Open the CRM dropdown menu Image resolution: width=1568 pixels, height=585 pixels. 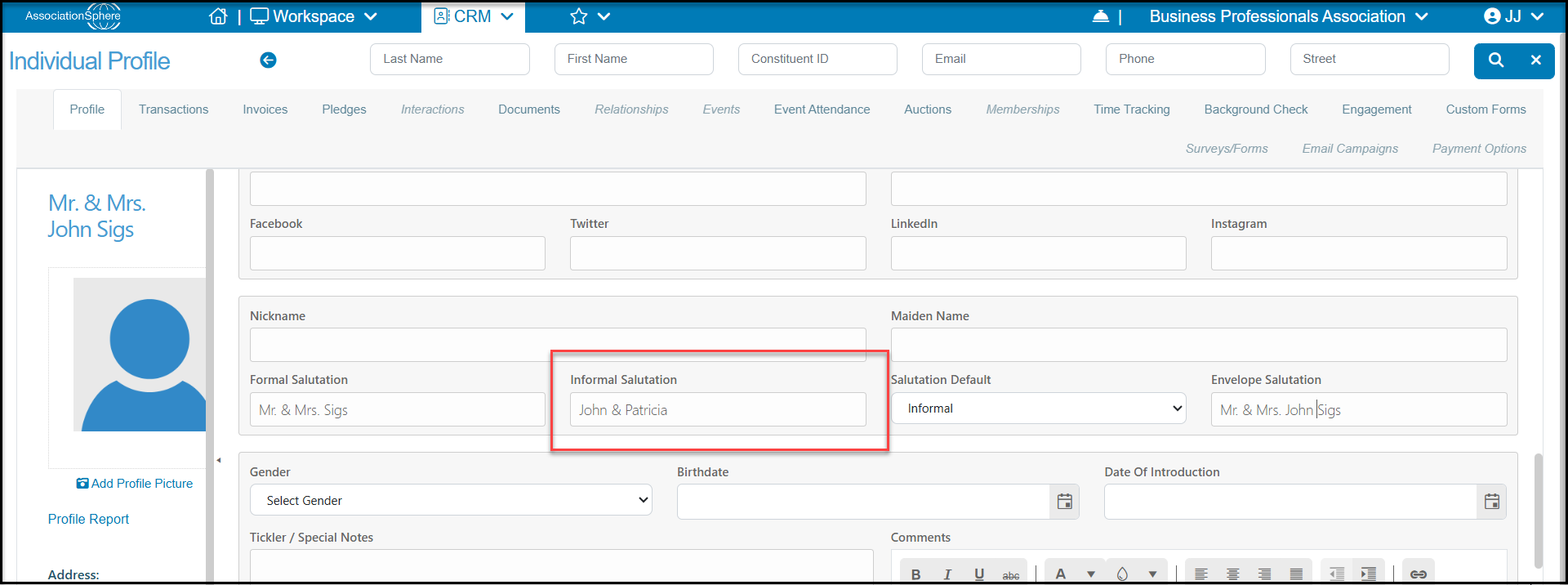[x=474, y=16]
